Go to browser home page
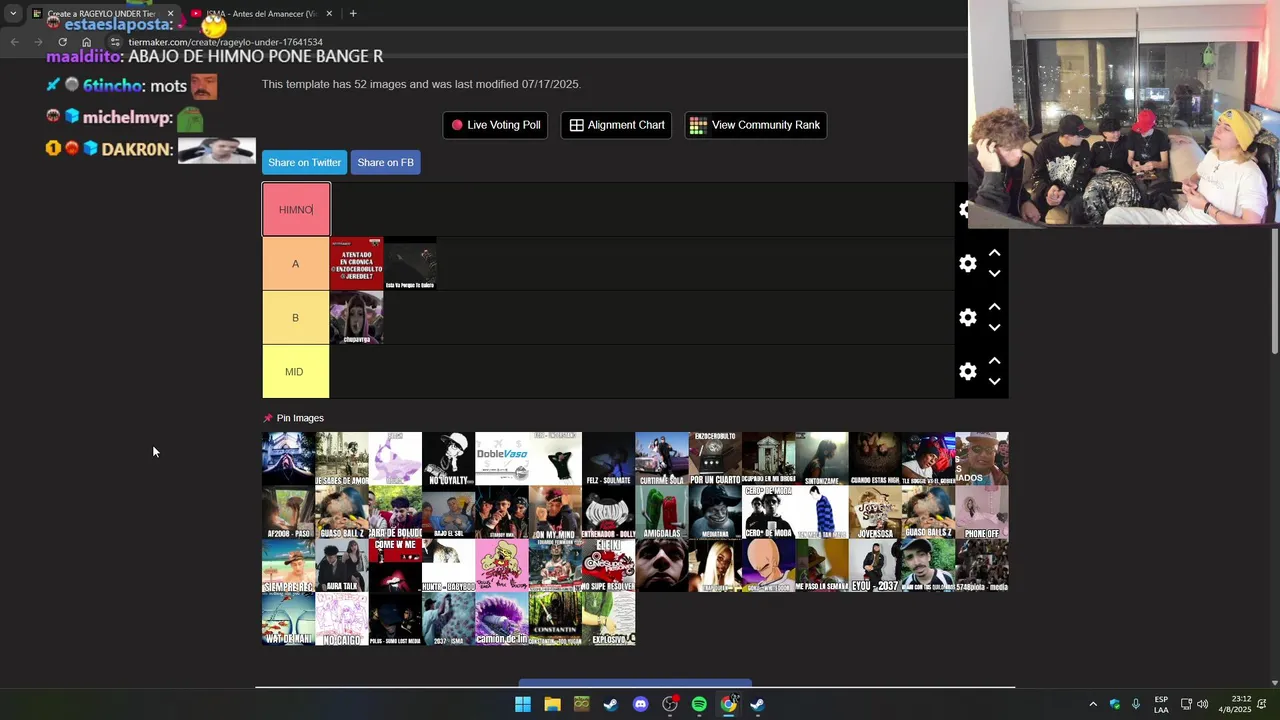 pyautogui.click(x=87, y=42)
